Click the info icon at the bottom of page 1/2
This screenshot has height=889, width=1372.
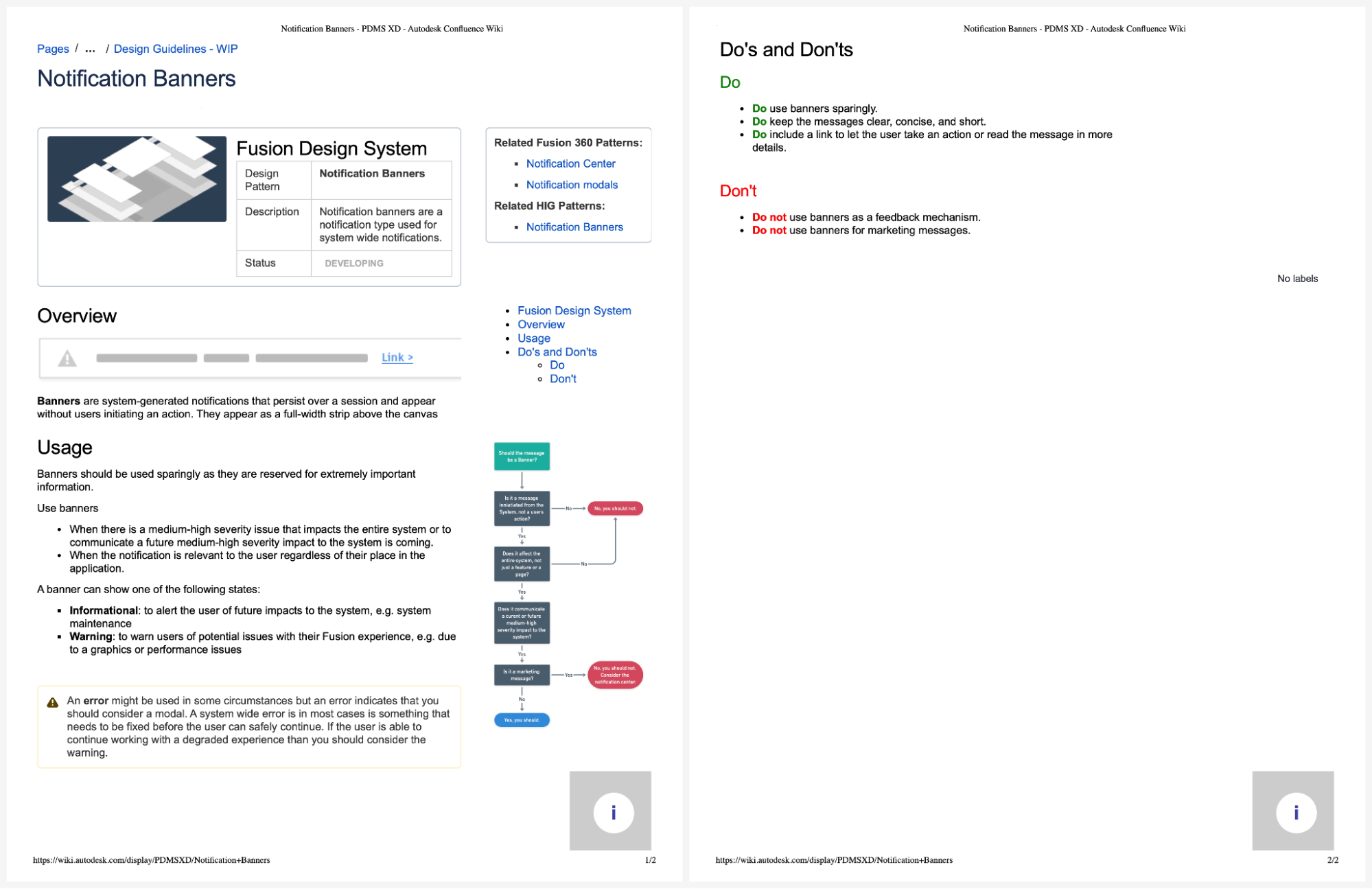[x=613, y=813]
